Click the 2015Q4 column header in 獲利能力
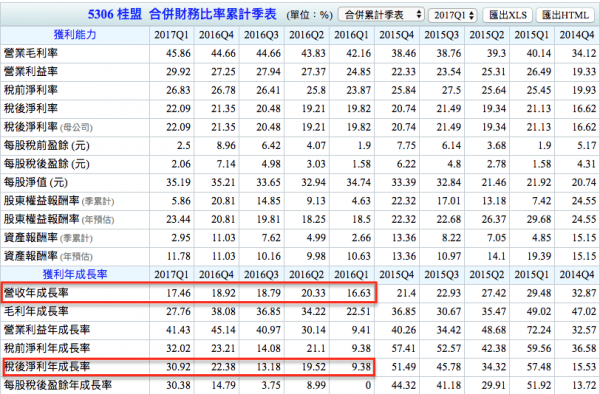The image size is (600, 394). point(396,35)
